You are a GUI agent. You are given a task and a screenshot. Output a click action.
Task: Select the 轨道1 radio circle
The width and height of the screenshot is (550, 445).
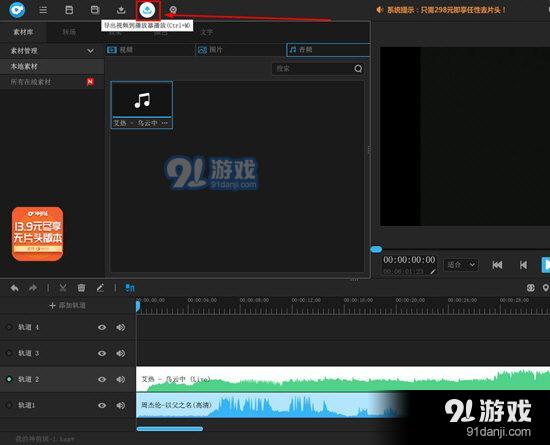(x=9, y=405)
